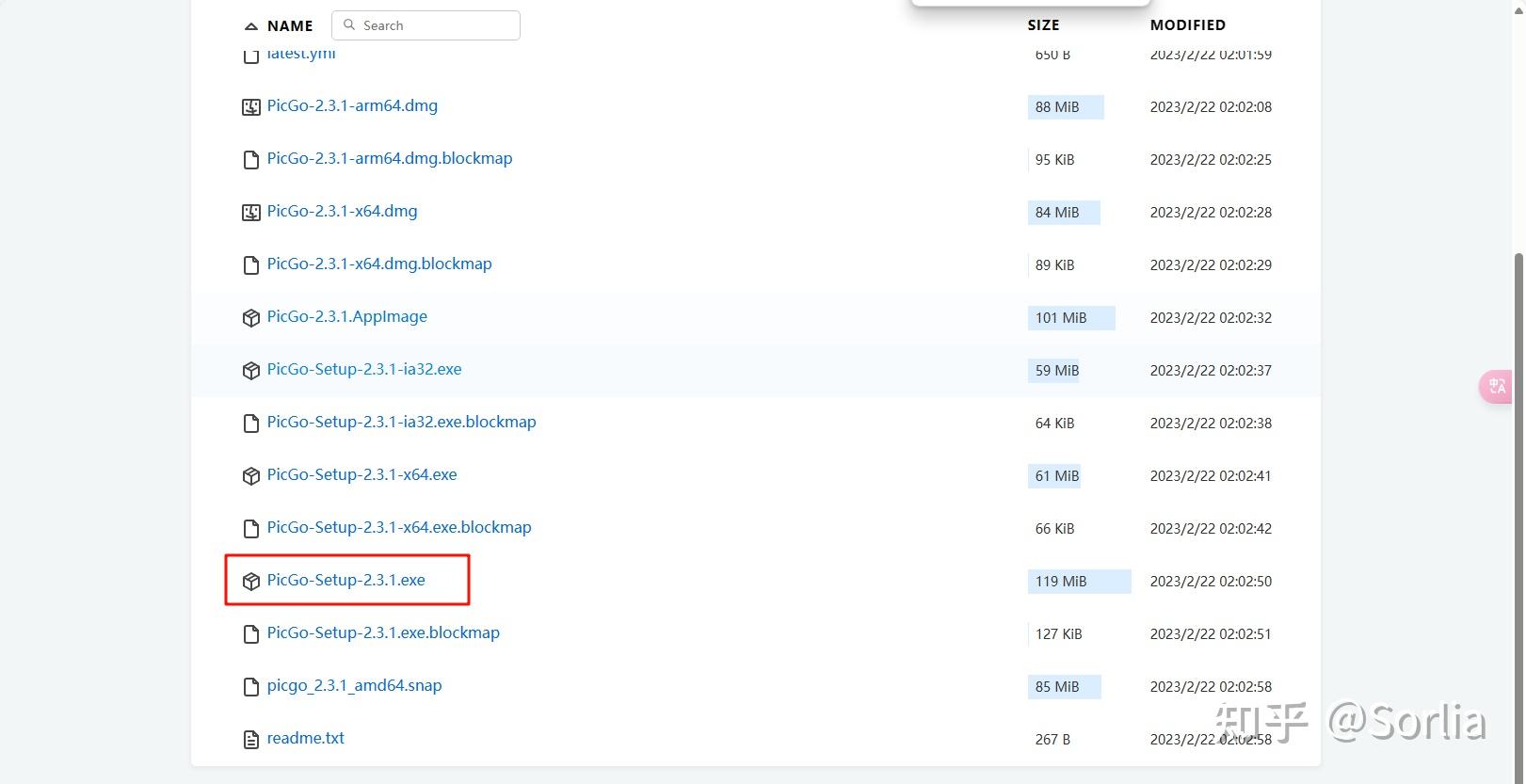Click the package icon for PicGo-Setup-2.3.1.exe
This screenshot has height=784, width=1526.
[251, 582]
